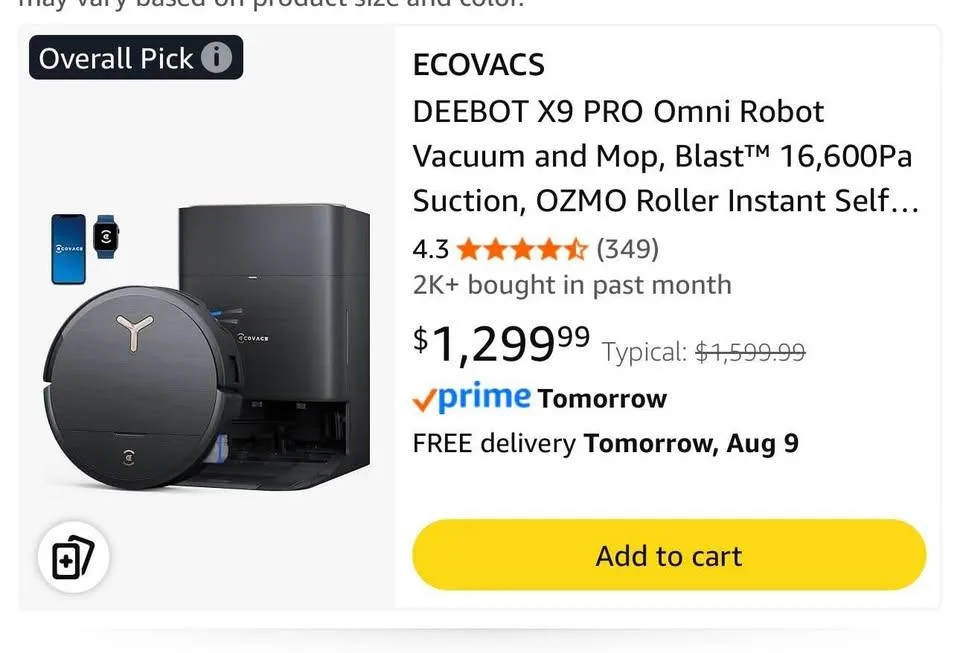Tap the smartphone picture in product photo
The image size is (960, 653).
[x=69, y=246]
